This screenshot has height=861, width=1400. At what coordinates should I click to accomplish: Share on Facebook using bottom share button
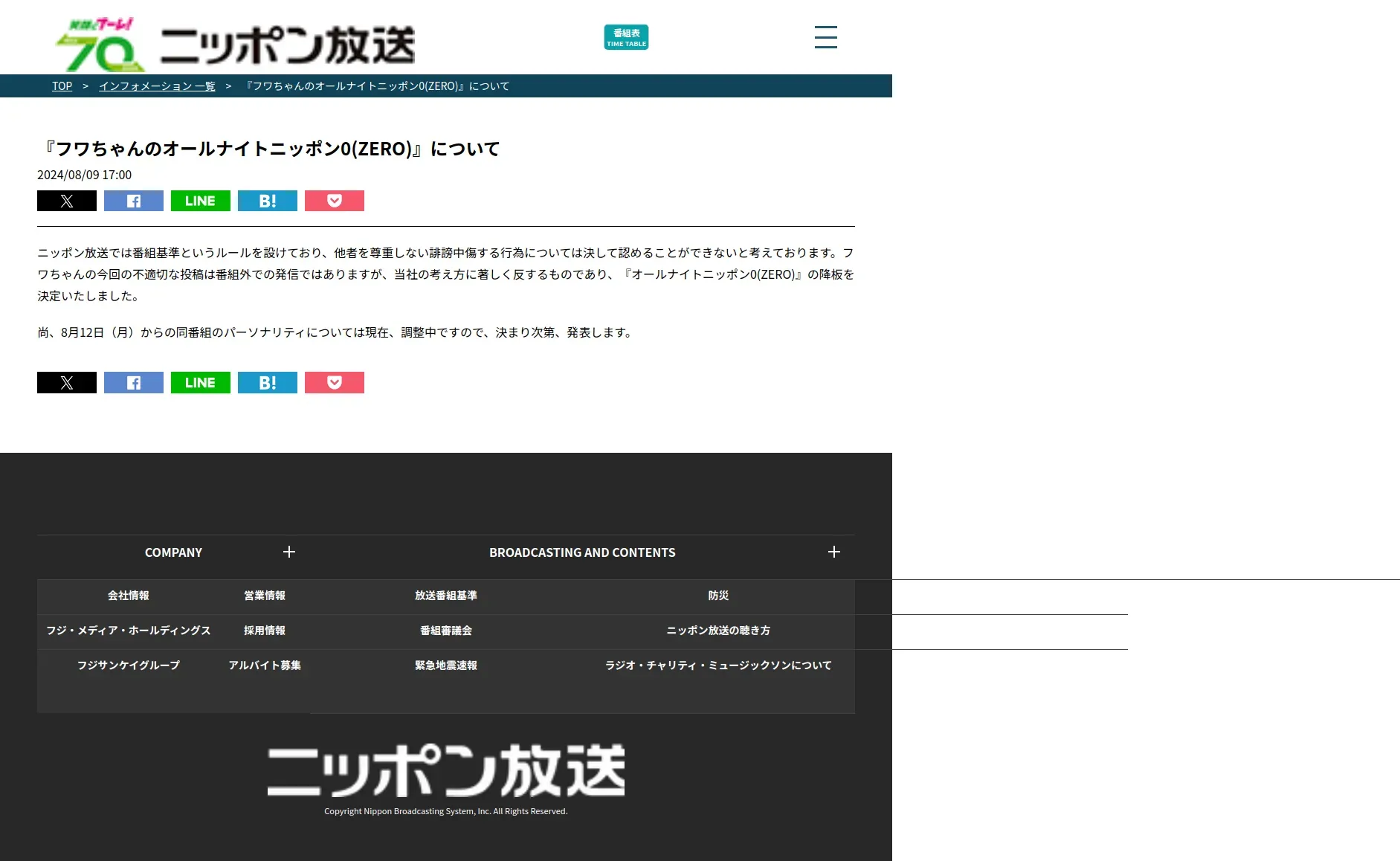[134, 382]
